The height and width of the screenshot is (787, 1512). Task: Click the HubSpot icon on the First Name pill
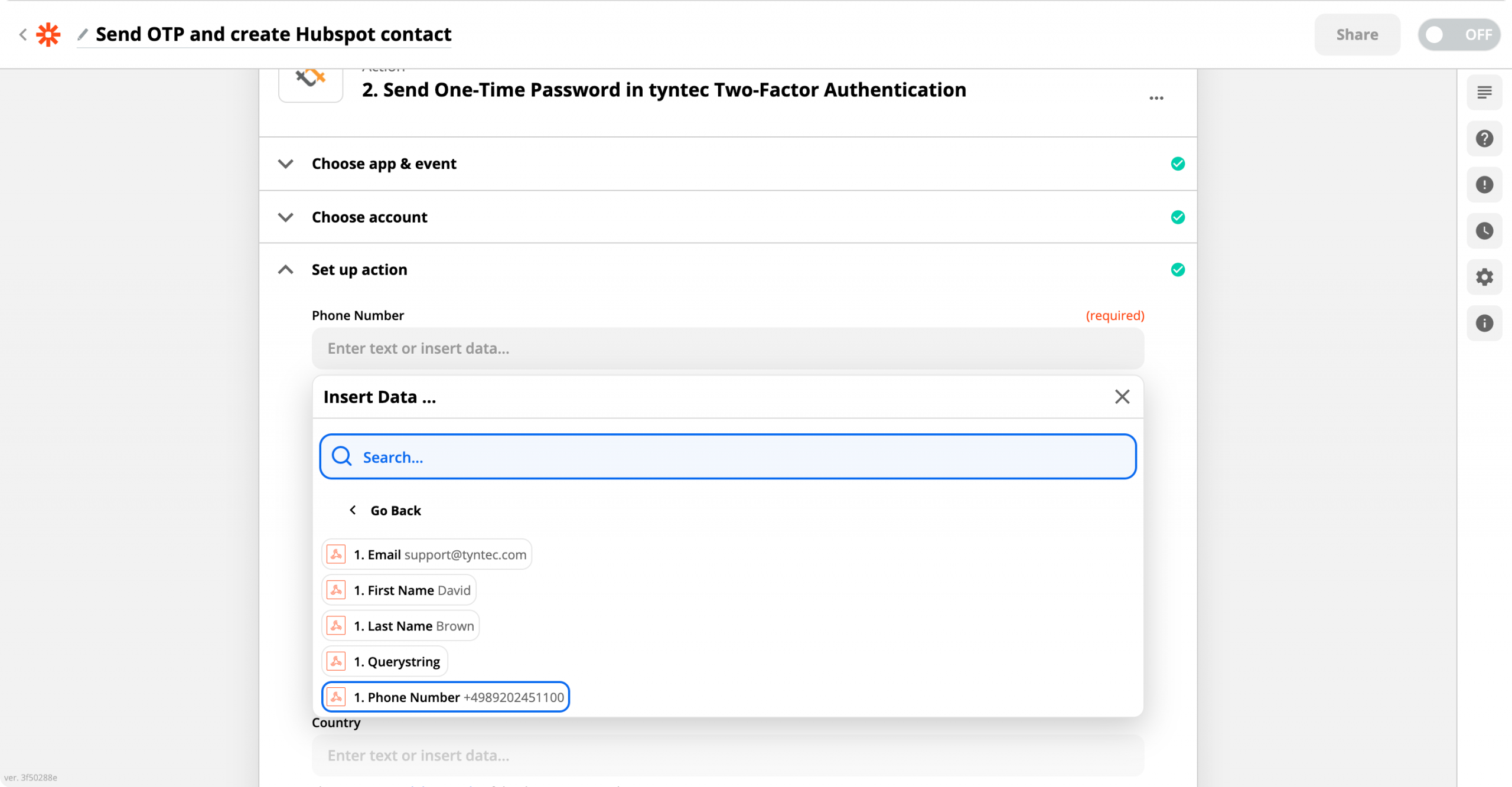[336, 590]
